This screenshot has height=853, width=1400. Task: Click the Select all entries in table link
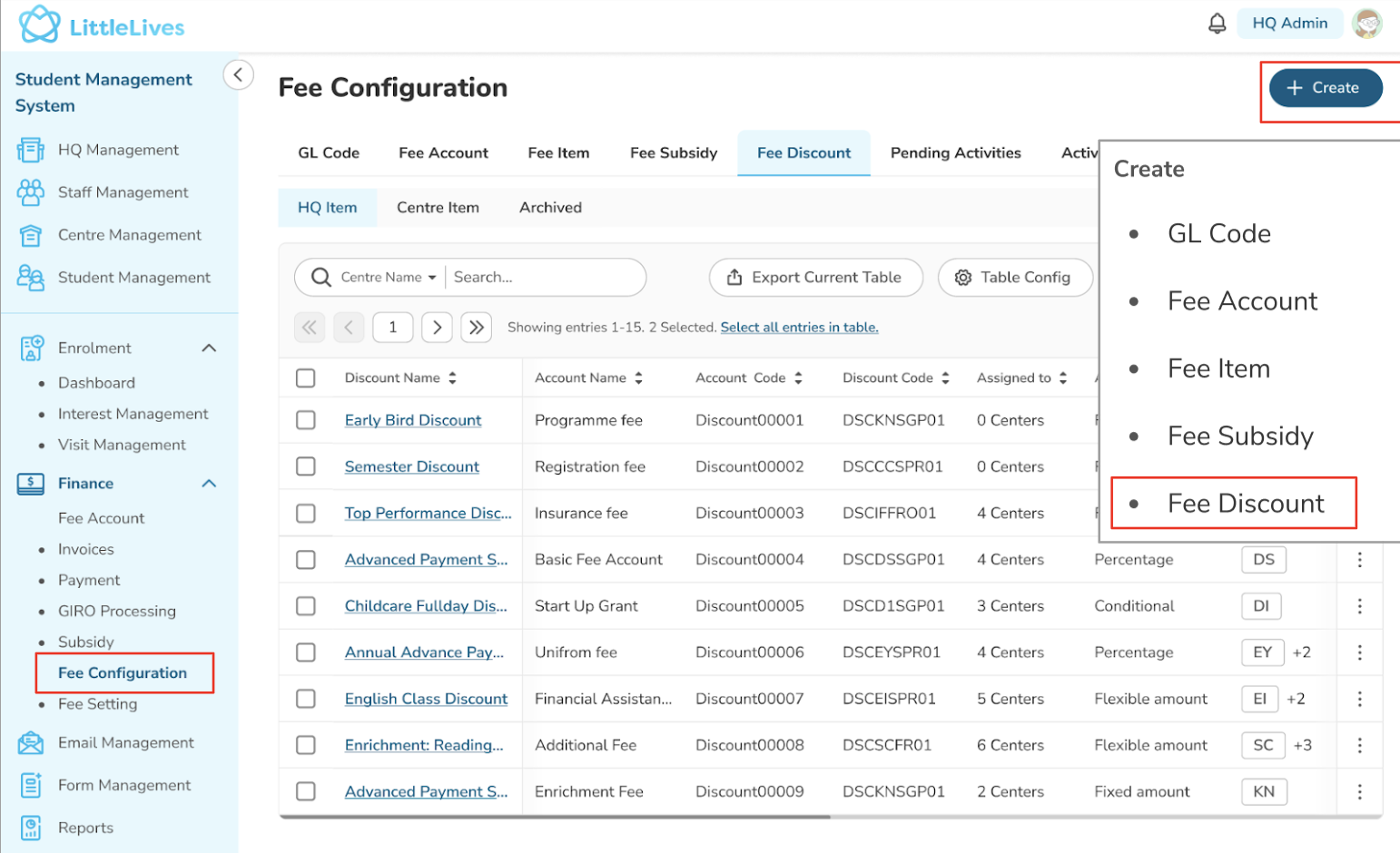799,328
